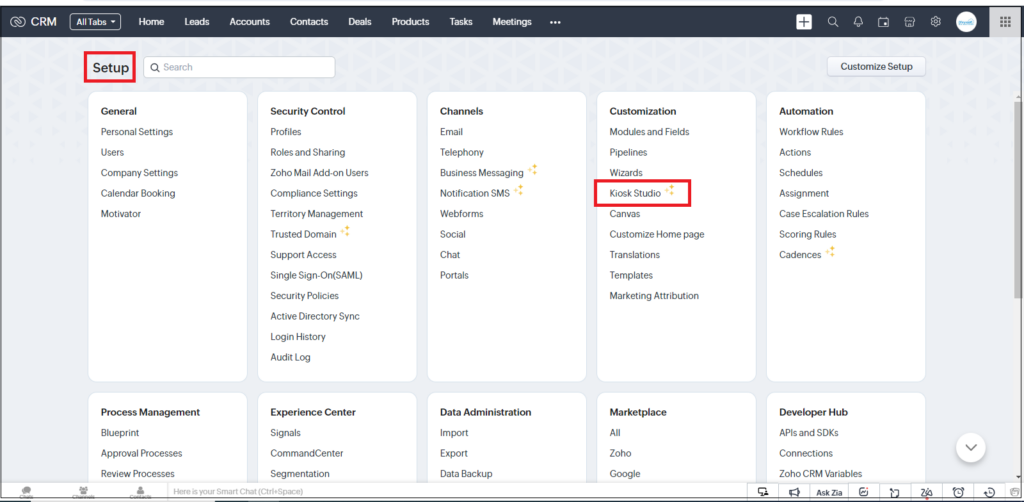The image size is (1024, 502).
Task: Click the sparkle icon beside Notification SMS
Action: [x=519, y=191]
